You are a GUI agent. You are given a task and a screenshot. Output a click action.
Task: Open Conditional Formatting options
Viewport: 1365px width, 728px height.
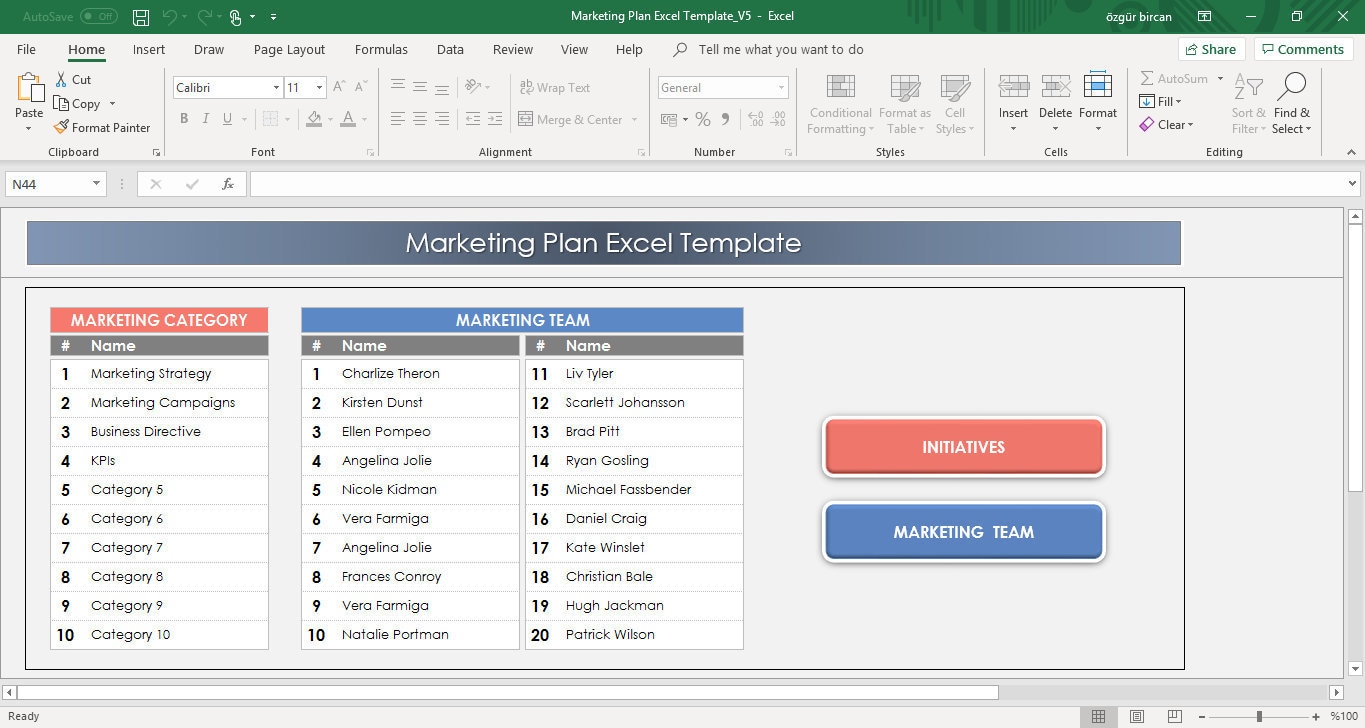pyautogui.click(x=839, y=103)
